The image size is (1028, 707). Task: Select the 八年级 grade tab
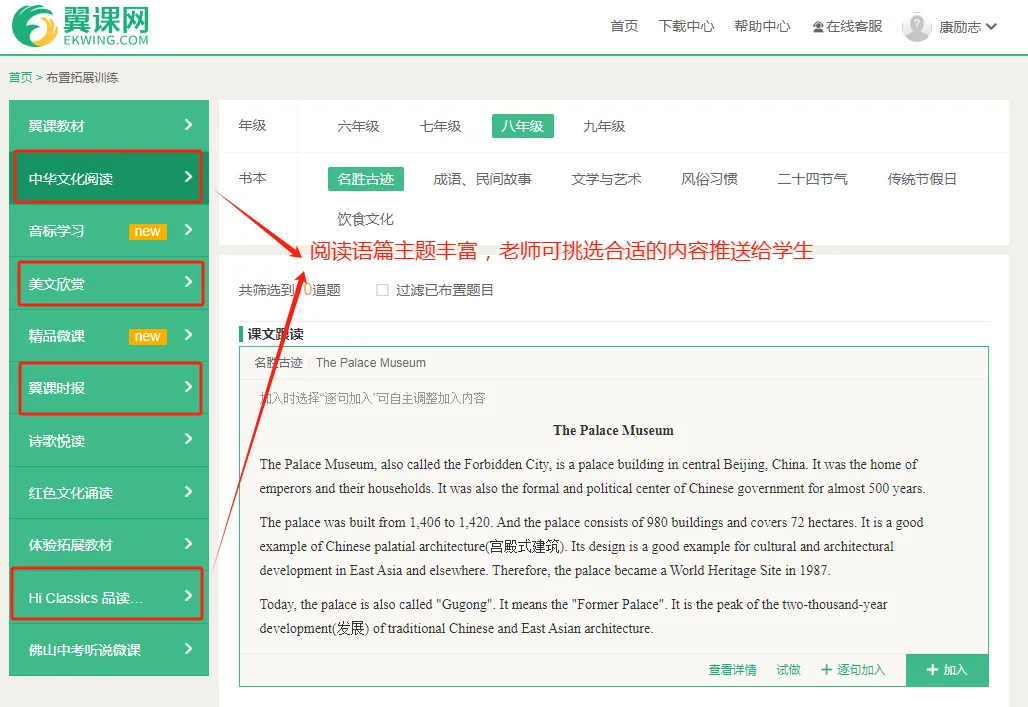point(523,126)
